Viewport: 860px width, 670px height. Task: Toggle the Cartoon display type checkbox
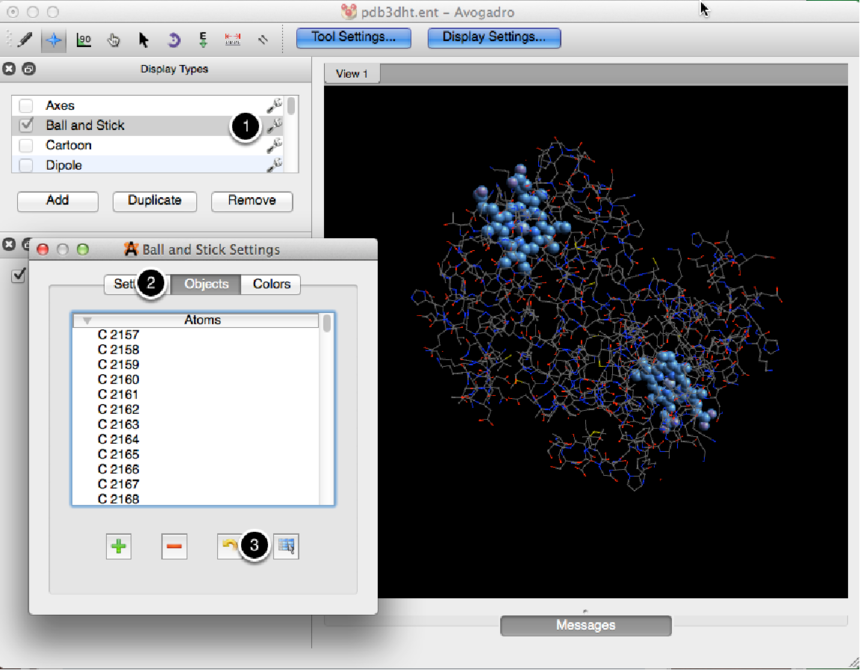click(x=27, y=146)
